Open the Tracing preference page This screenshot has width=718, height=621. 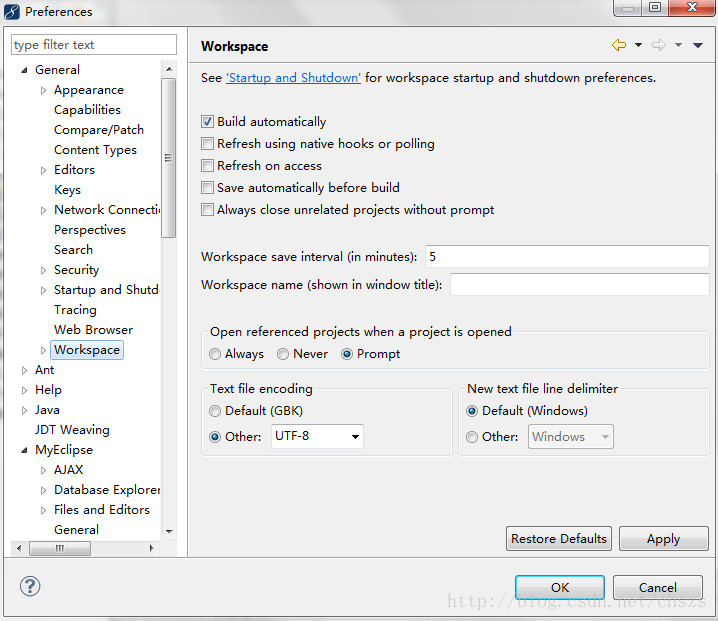pos(75,310)
